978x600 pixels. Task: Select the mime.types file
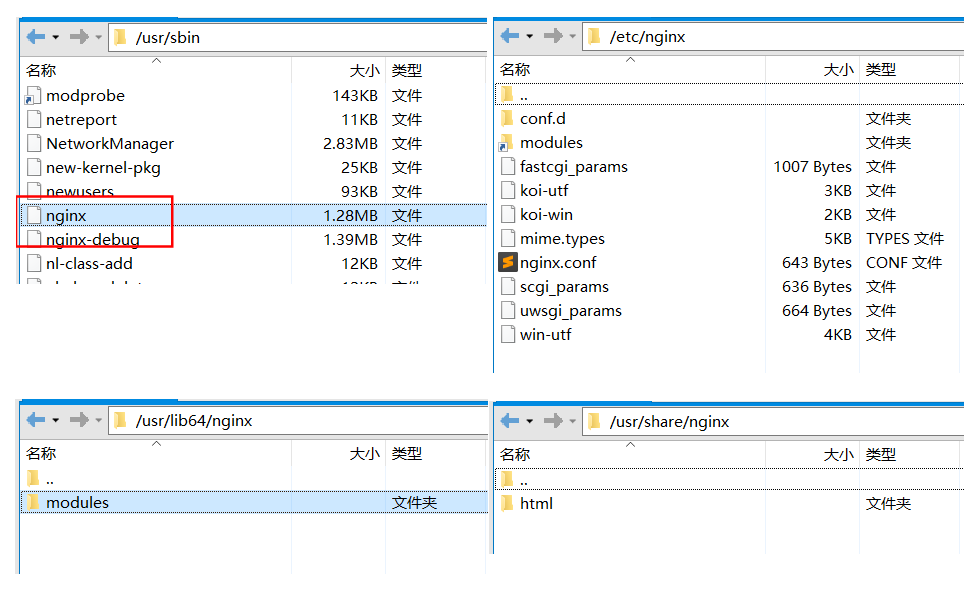pyautogui.click(x=562, y=239)
